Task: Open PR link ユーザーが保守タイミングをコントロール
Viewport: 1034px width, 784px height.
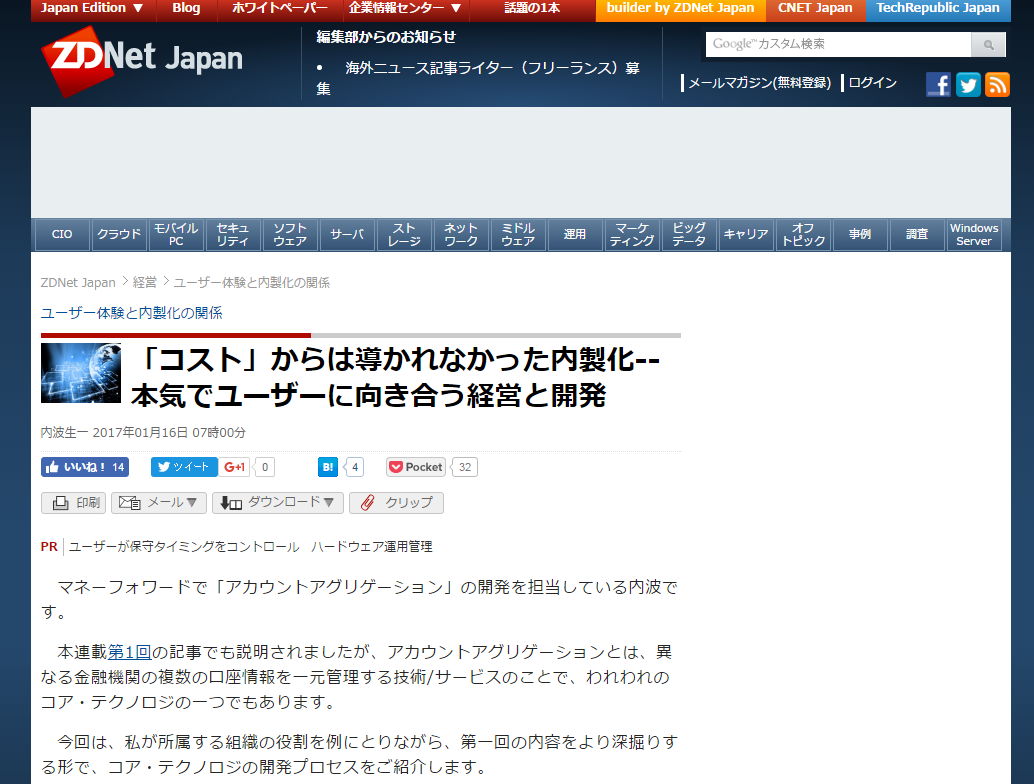Action: pyautogui.click(x=251, y=547)
